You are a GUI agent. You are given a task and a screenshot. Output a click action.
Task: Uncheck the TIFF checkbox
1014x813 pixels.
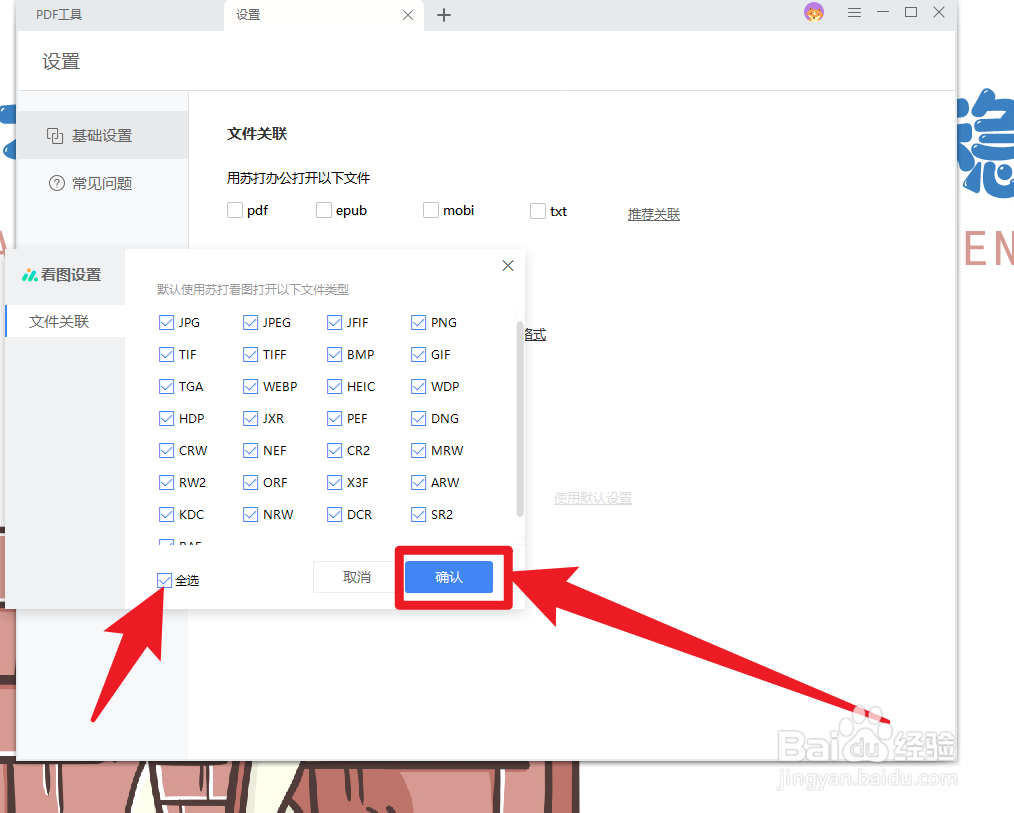pos(250,354)
